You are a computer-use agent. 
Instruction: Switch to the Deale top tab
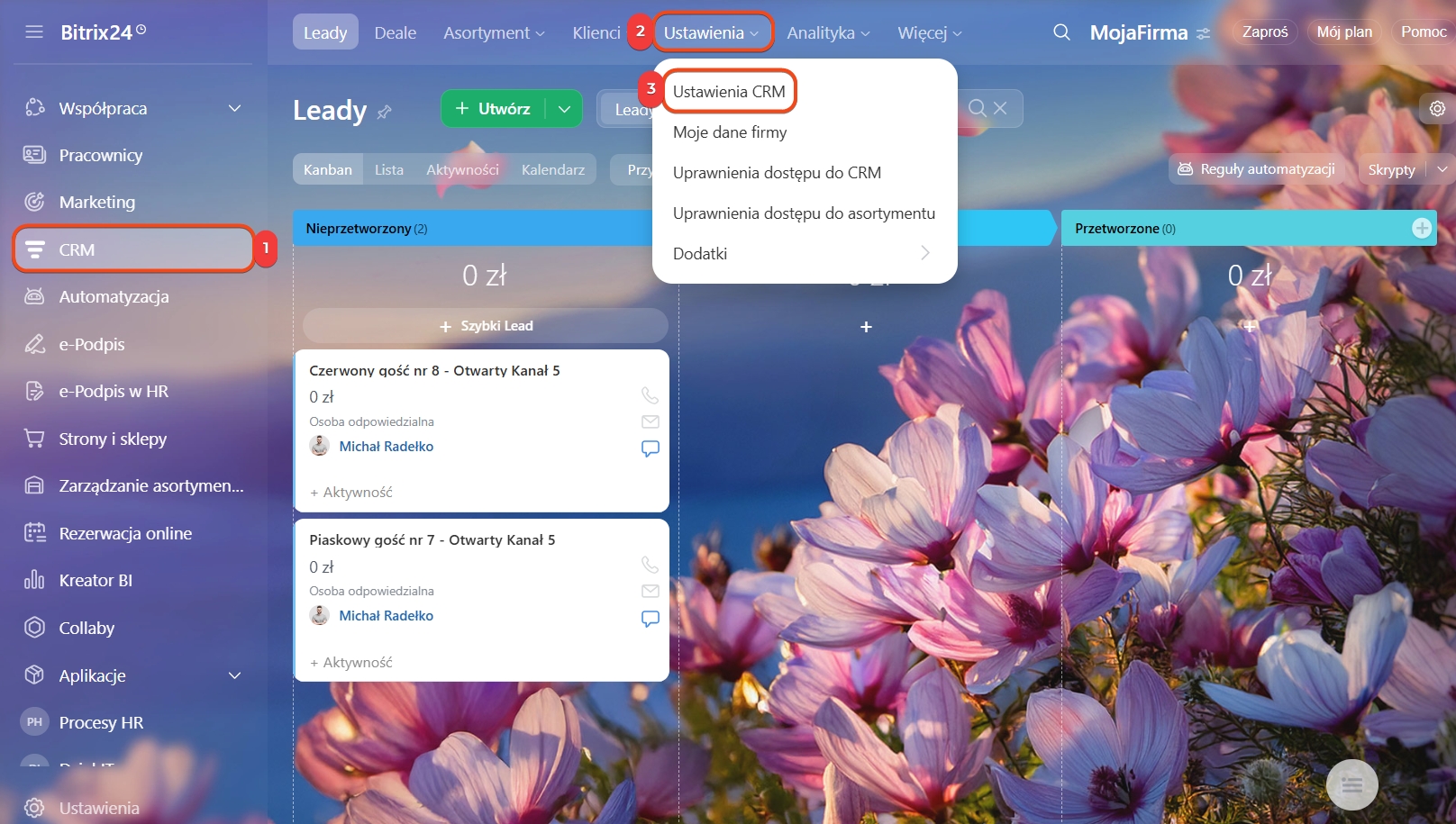[x=396, y=32]
